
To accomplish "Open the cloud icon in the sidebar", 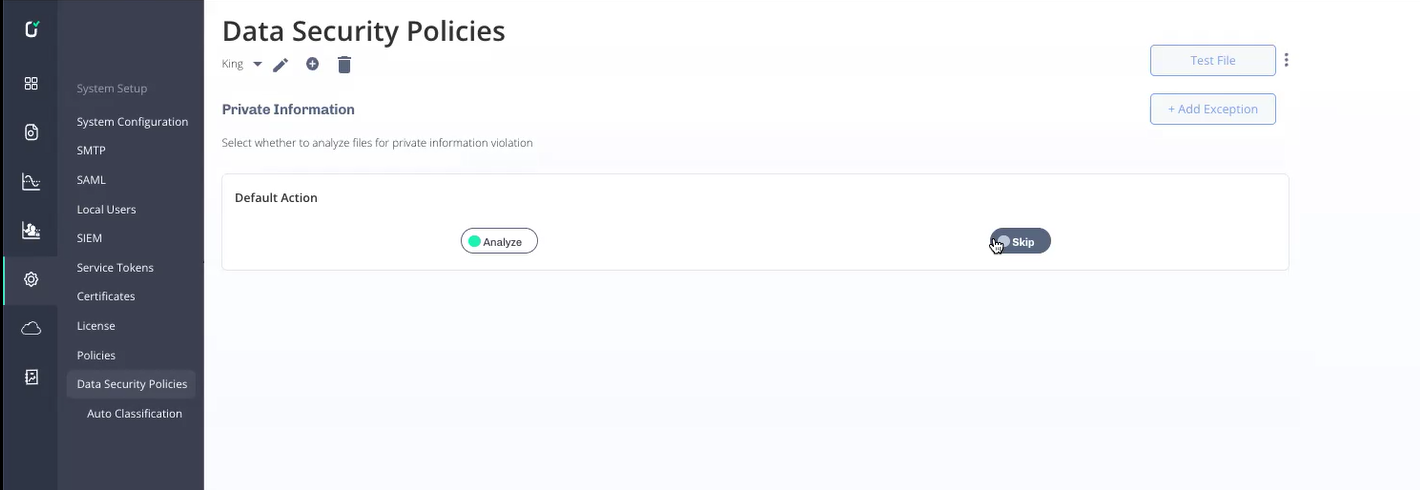I will point(31,328).
